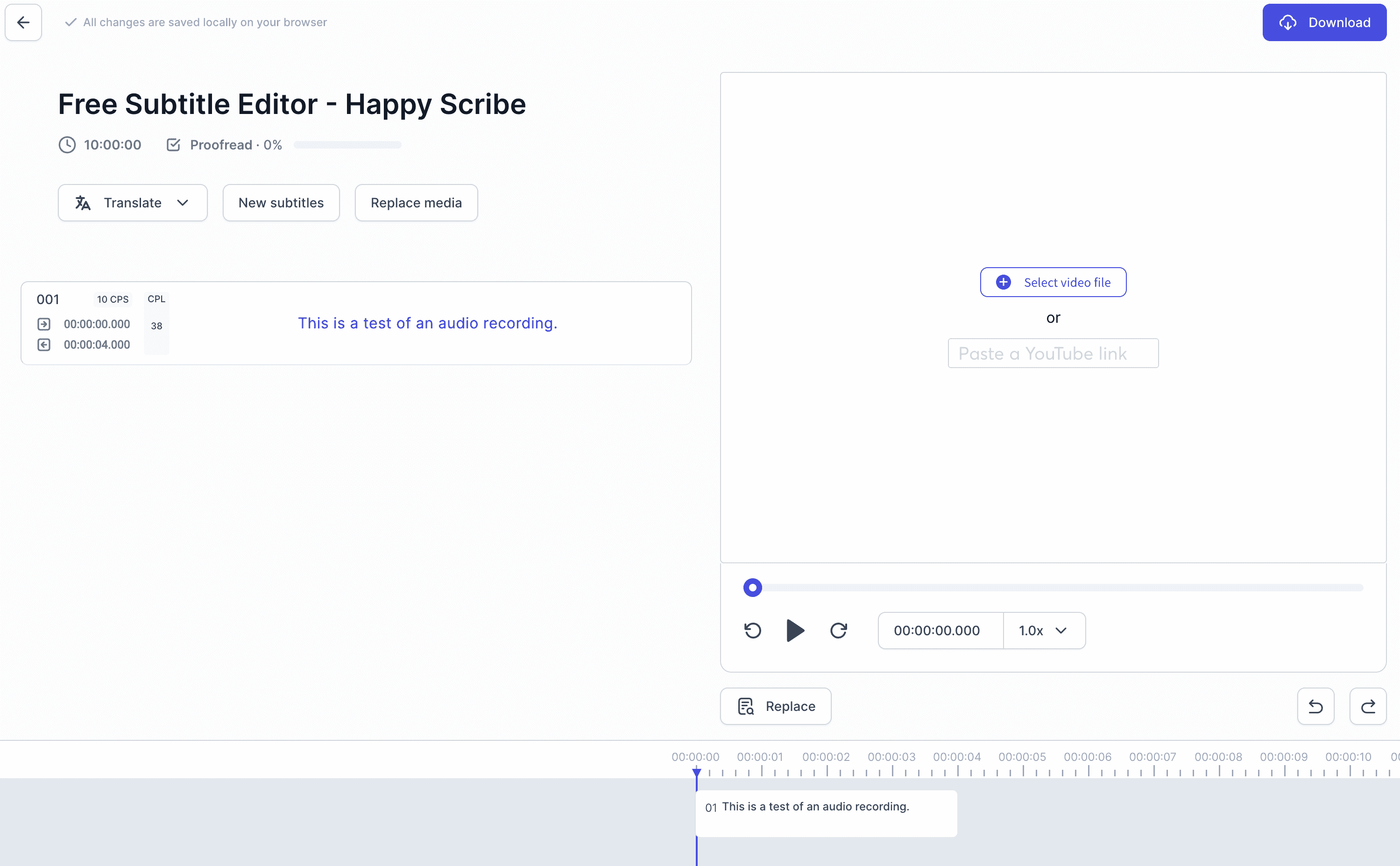This screenshot has height=866, width=1400.
Task: Open the 1.0x playback speed dropdown
Action: point(1043,630)
